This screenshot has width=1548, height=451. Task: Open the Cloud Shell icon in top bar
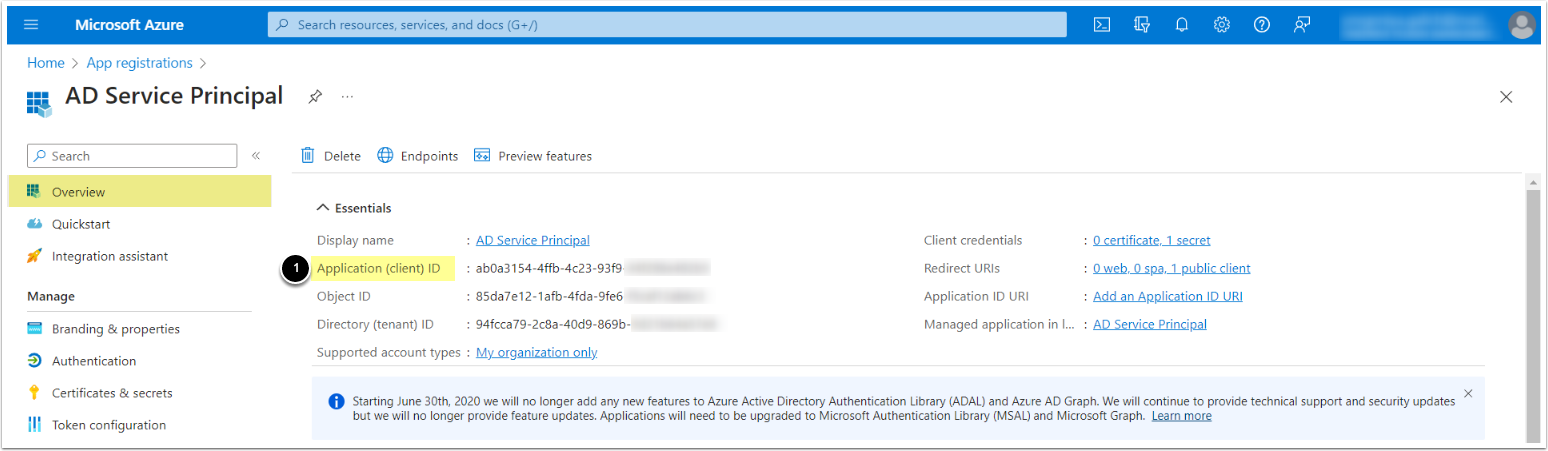(1101, 25)
